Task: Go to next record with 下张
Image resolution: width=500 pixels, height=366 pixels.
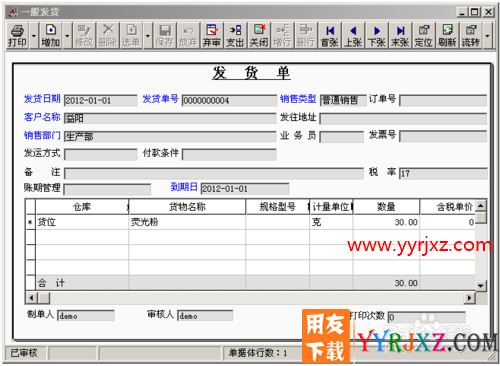Action: 377,35
